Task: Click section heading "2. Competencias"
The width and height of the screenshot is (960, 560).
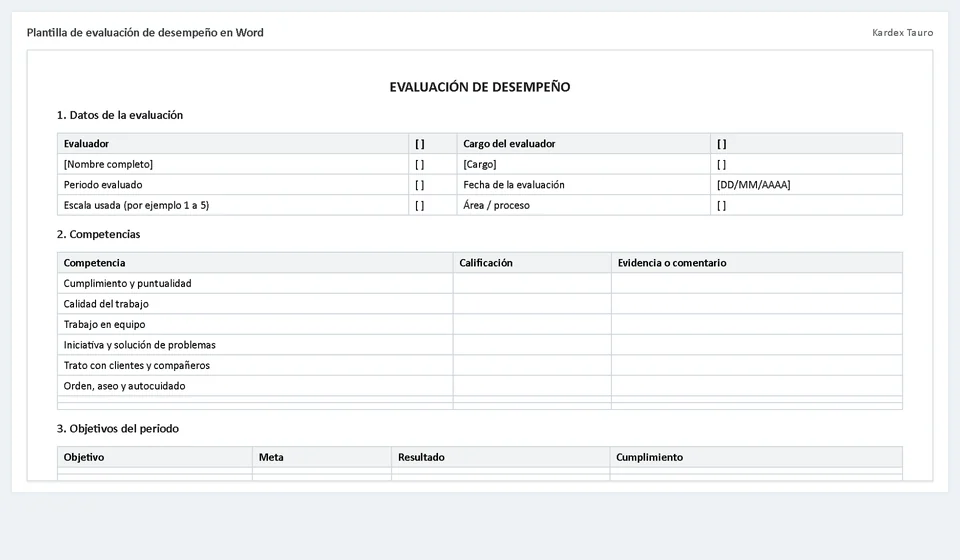Action: (x=99, y=234)
